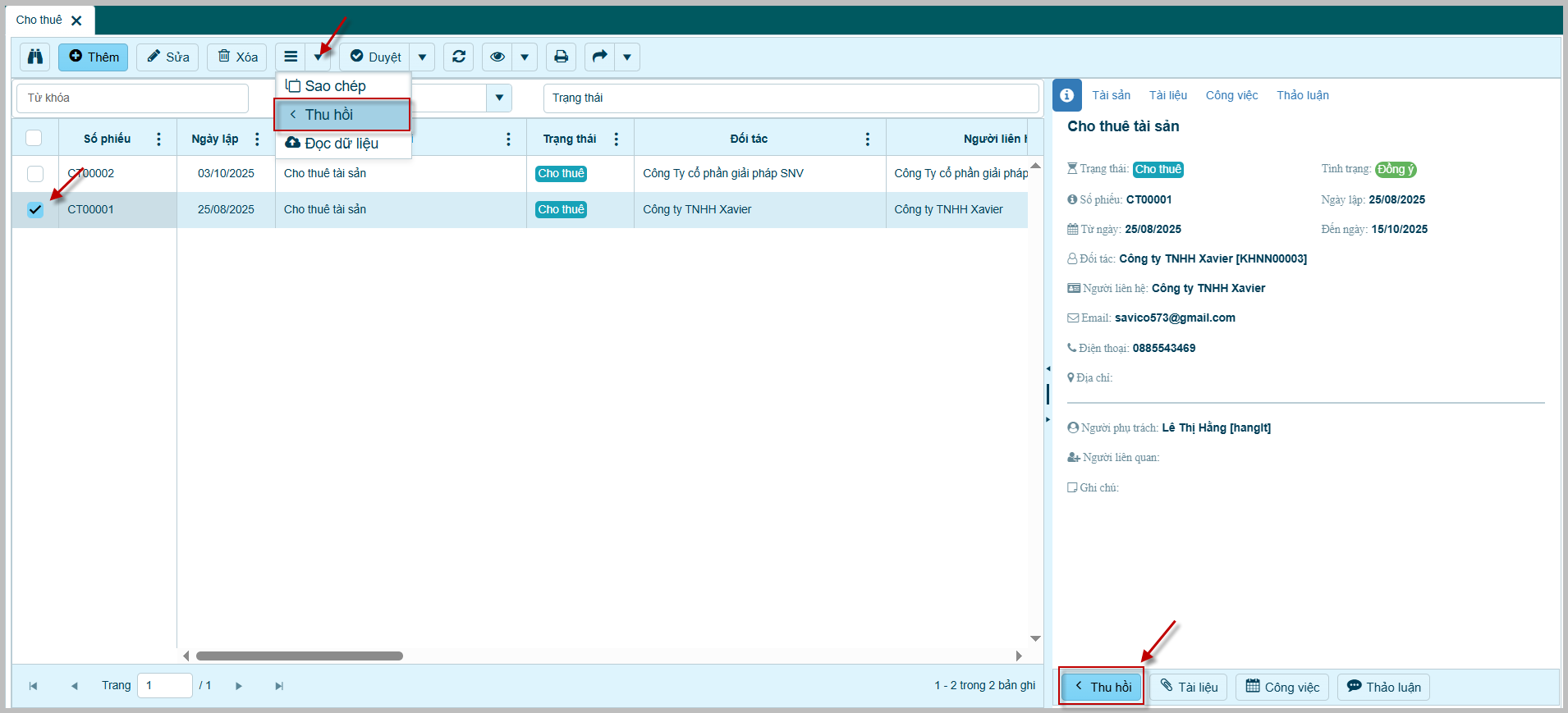Toggle the select-all header checkbox
The image size is (1568, 713).
click(x=34, y=138)
